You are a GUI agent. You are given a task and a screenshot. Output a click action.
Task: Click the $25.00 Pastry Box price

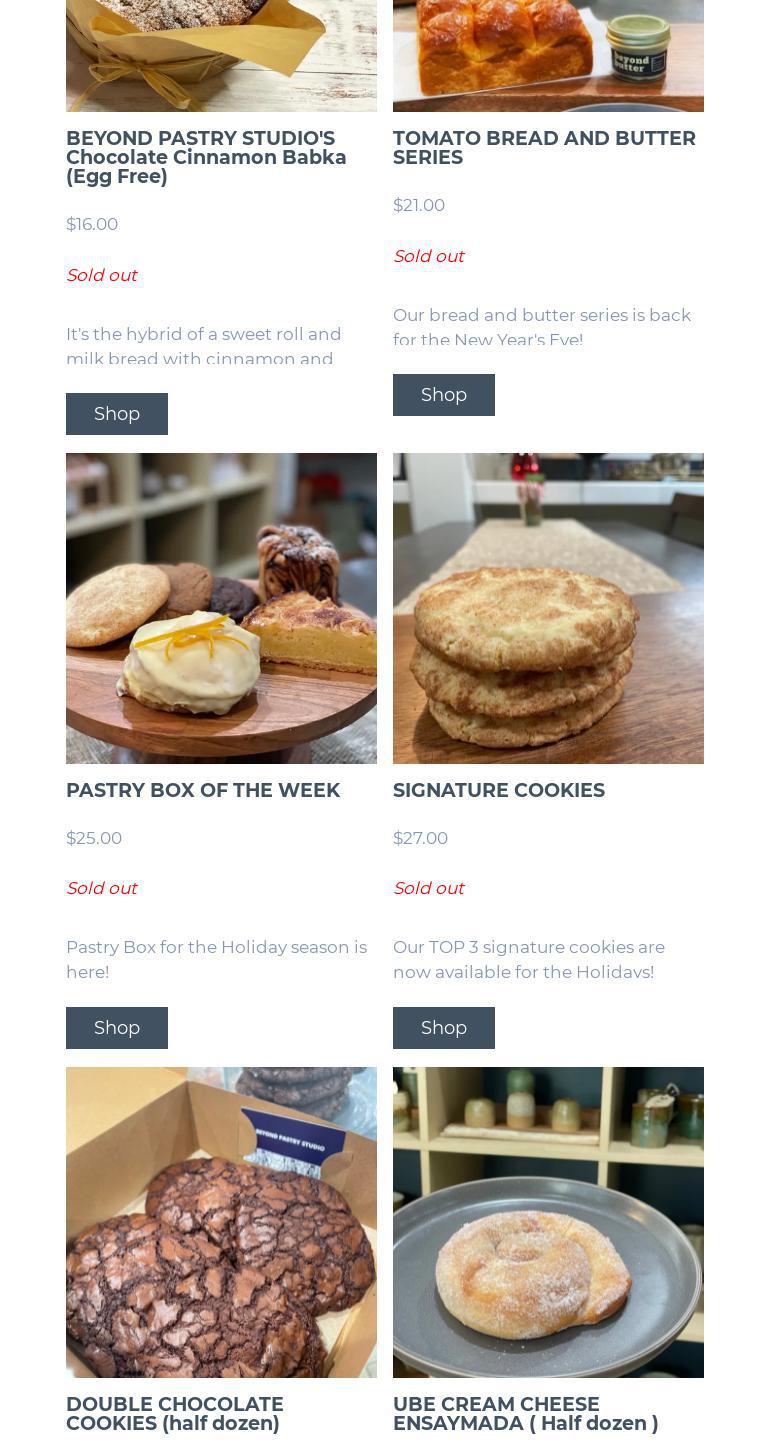point(94,838)
